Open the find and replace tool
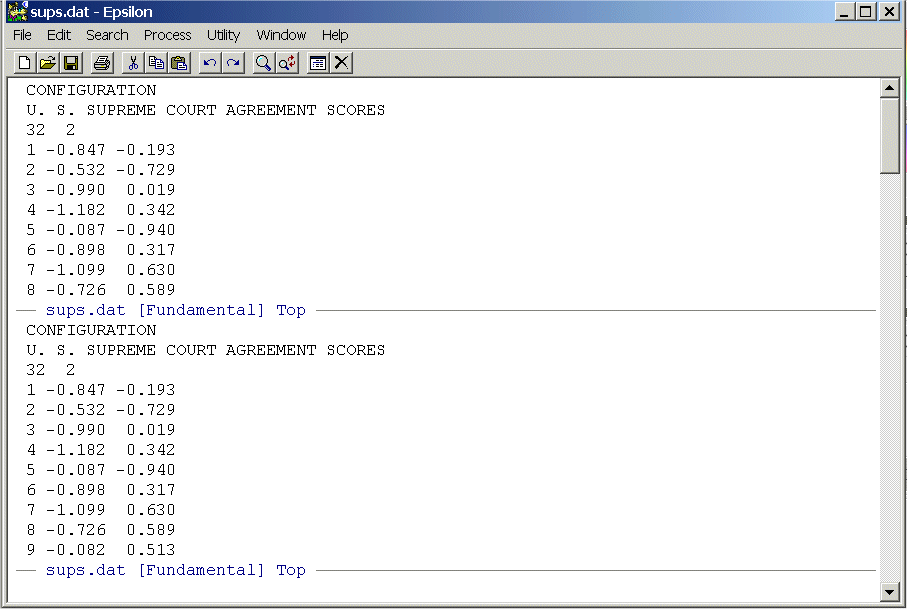The image size is (907, 609). (287, 63)
